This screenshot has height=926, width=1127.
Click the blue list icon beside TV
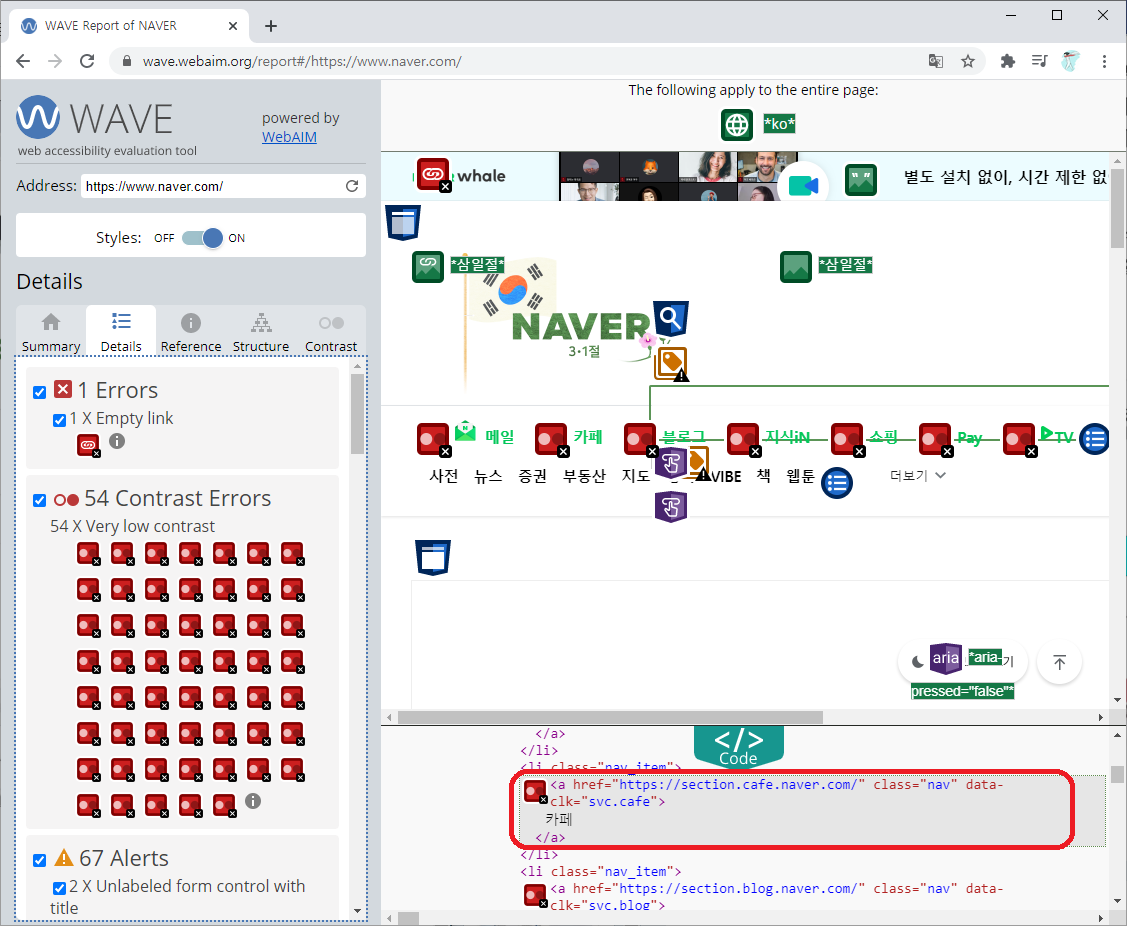click(1095, 439)
